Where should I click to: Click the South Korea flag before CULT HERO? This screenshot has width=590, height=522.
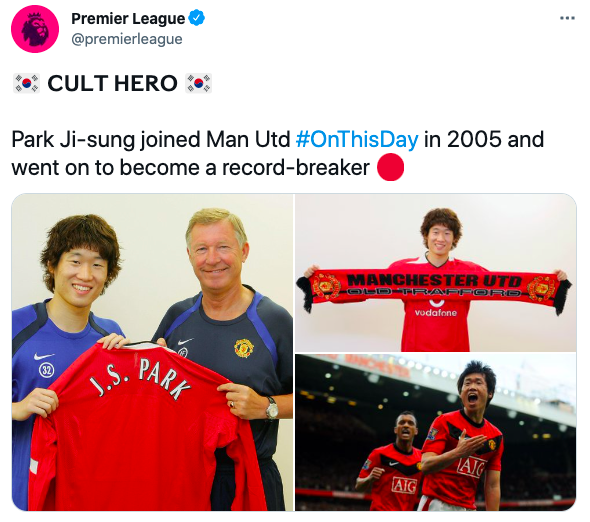[26, 83]
